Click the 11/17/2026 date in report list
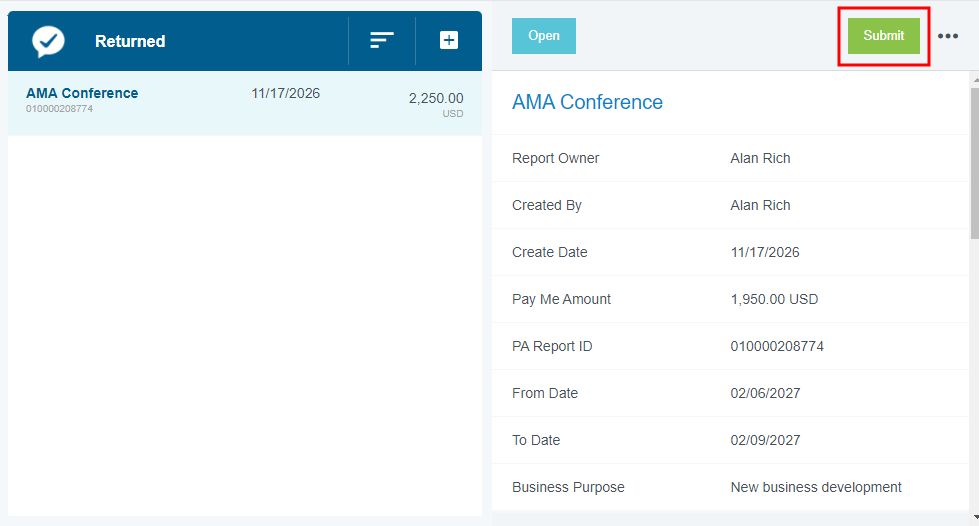 (285, 93)
